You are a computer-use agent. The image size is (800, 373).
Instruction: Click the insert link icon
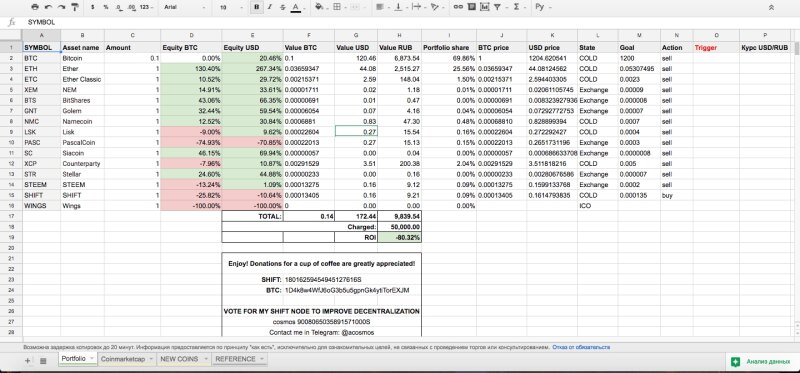tap(458, 7)
